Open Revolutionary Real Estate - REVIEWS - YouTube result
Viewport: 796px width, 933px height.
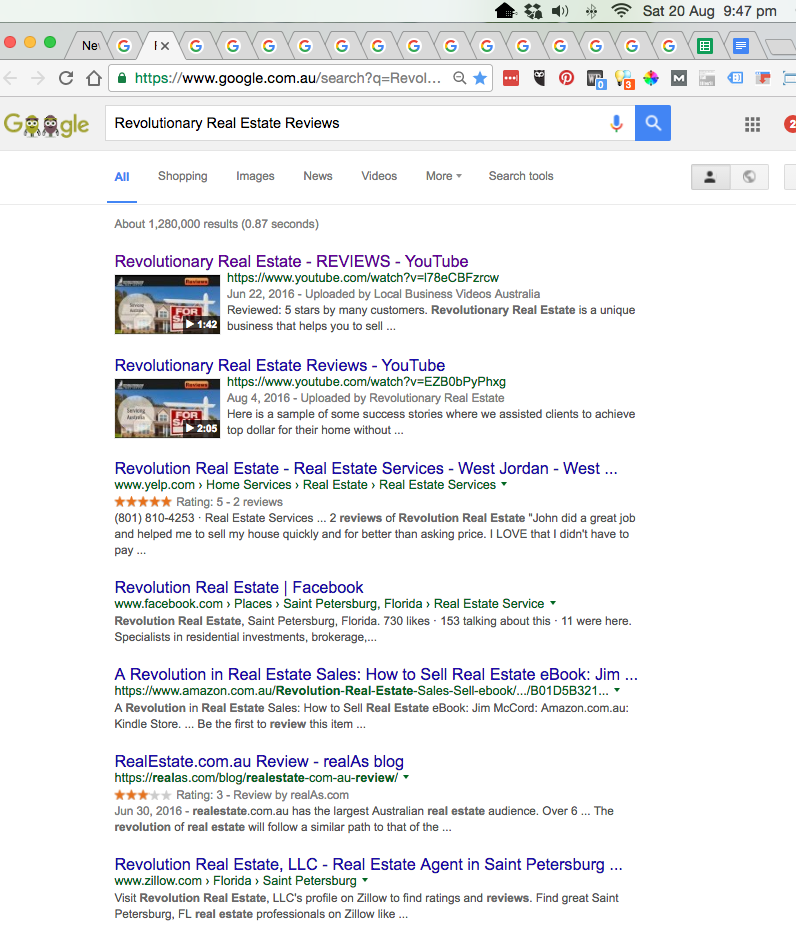coord(292,261)
